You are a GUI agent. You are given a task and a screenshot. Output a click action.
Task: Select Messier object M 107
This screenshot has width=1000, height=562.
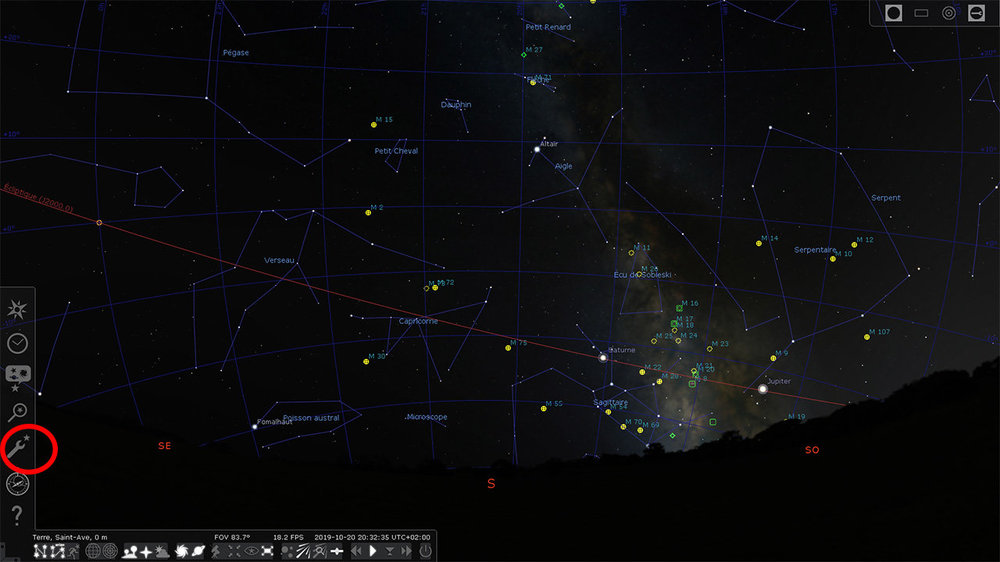coord(867,337)
